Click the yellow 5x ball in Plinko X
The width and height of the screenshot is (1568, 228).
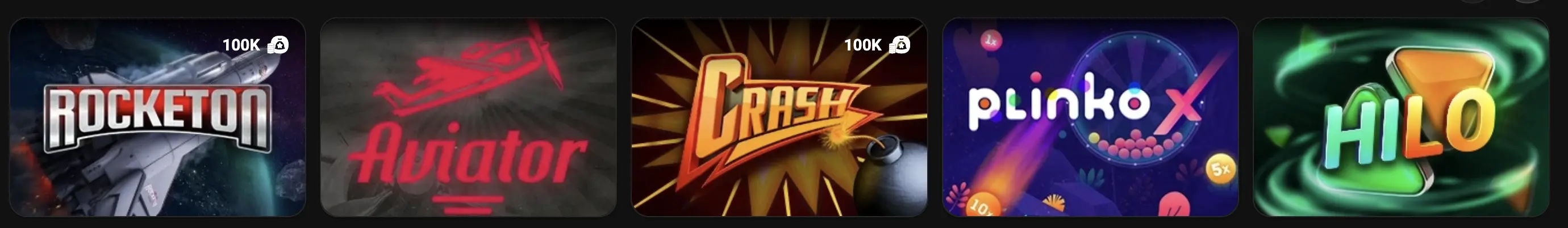1220,169
